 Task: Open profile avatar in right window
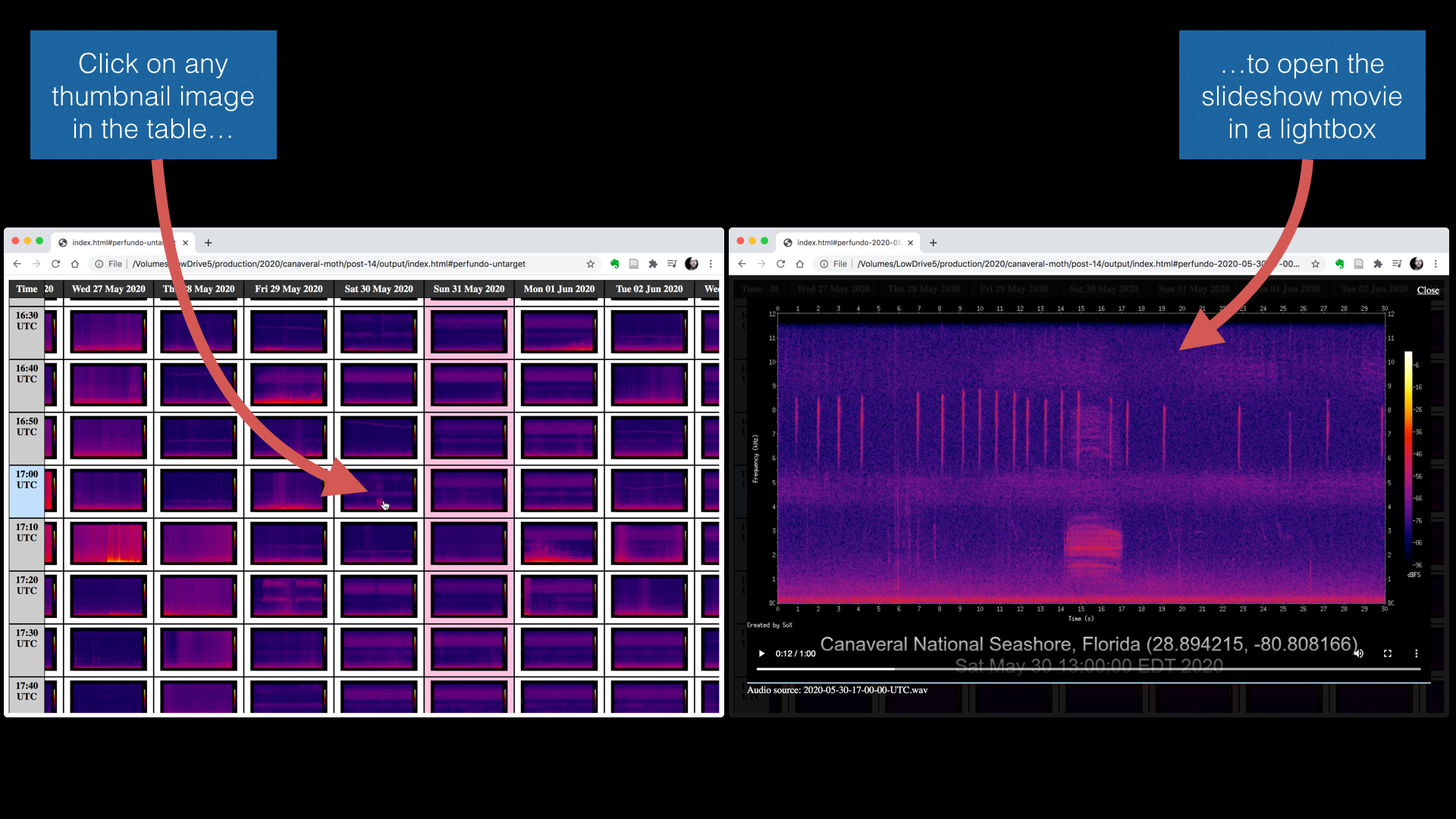pos(1417,264)
